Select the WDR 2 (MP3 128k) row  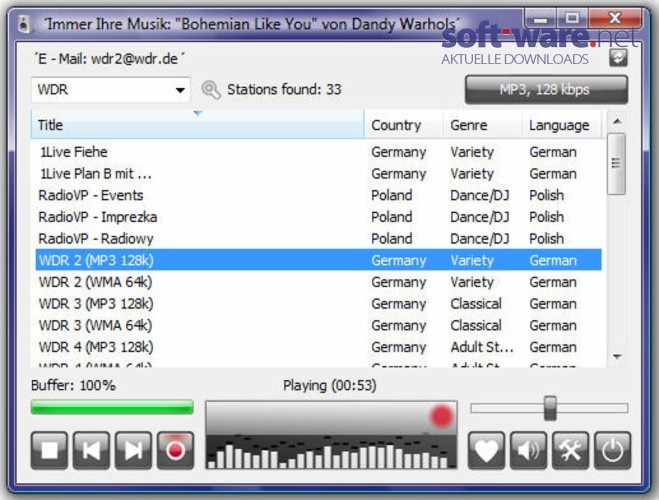319,260
